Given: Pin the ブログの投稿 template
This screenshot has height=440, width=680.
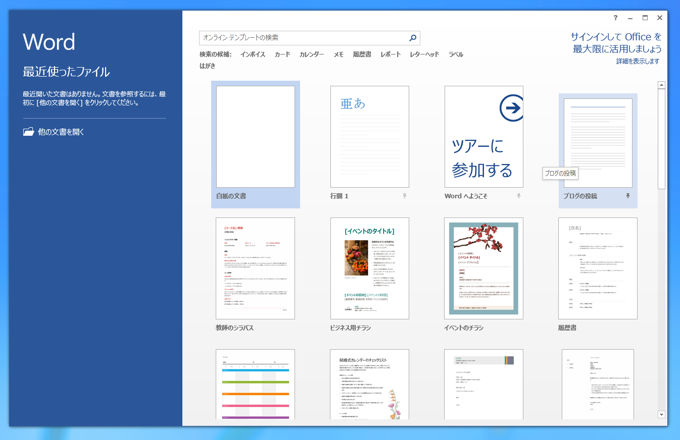Looking at the screenshot, I should [628, 196].
